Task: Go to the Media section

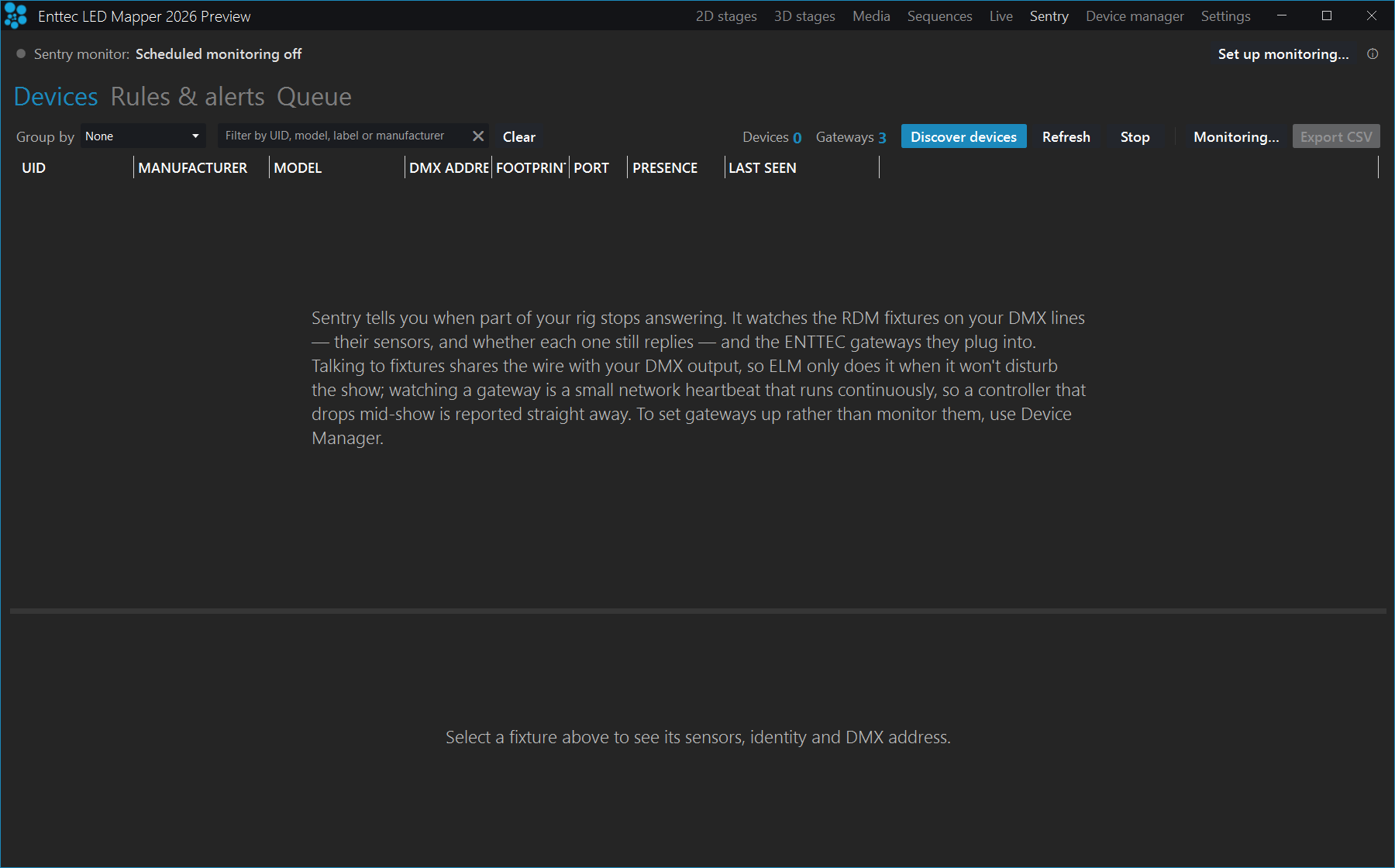Action: 871,16
